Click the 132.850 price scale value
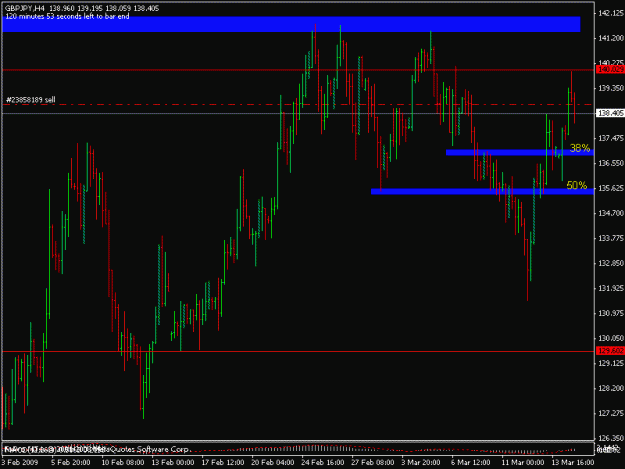The image size is (625, 469). 611,263
